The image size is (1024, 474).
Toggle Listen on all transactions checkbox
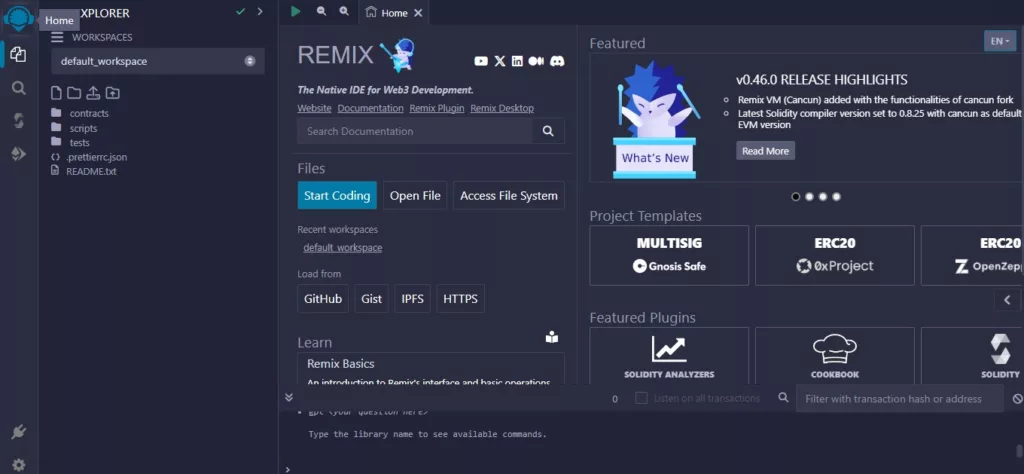point(641,398)
